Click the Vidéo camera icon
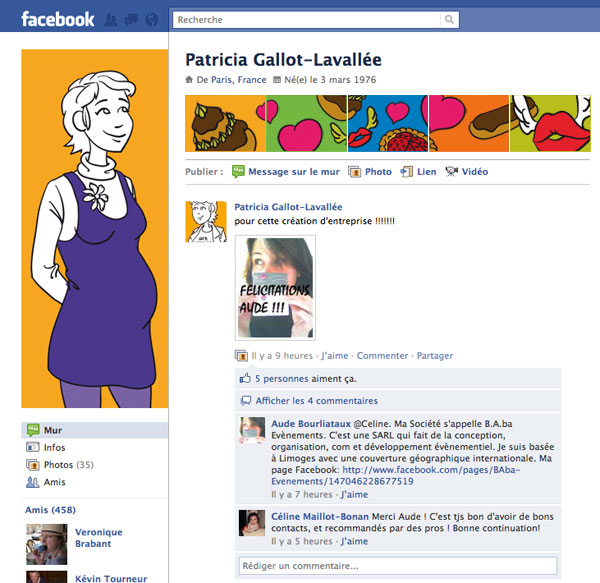 452,172
